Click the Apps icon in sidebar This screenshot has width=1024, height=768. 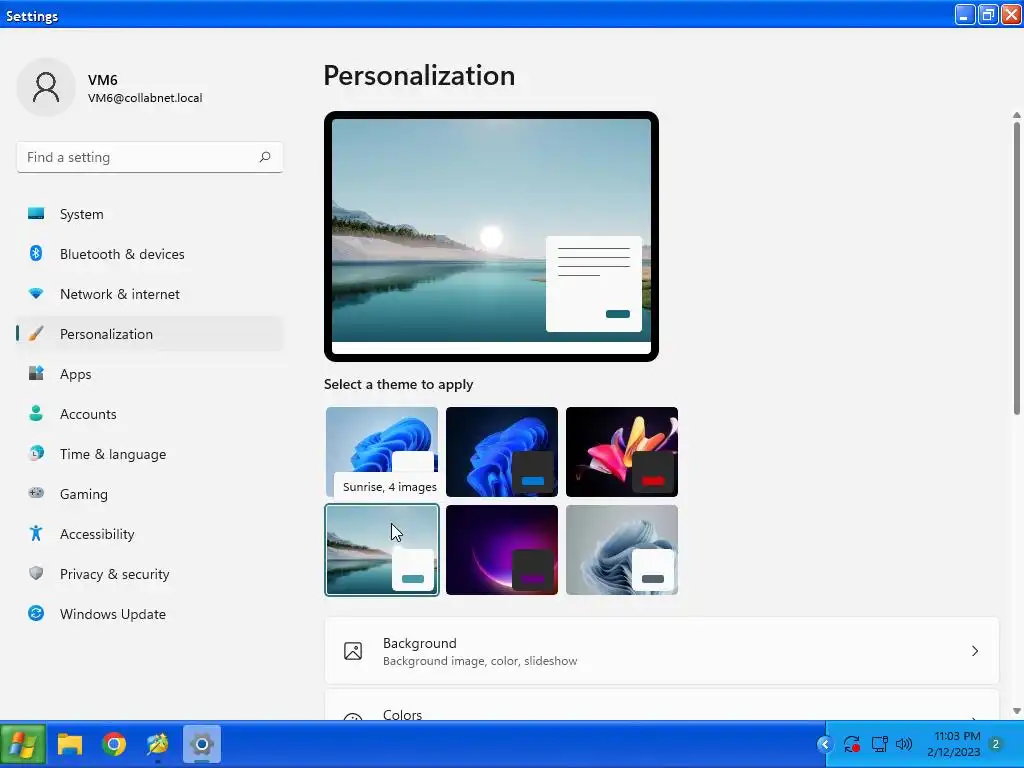coord(36,374)
